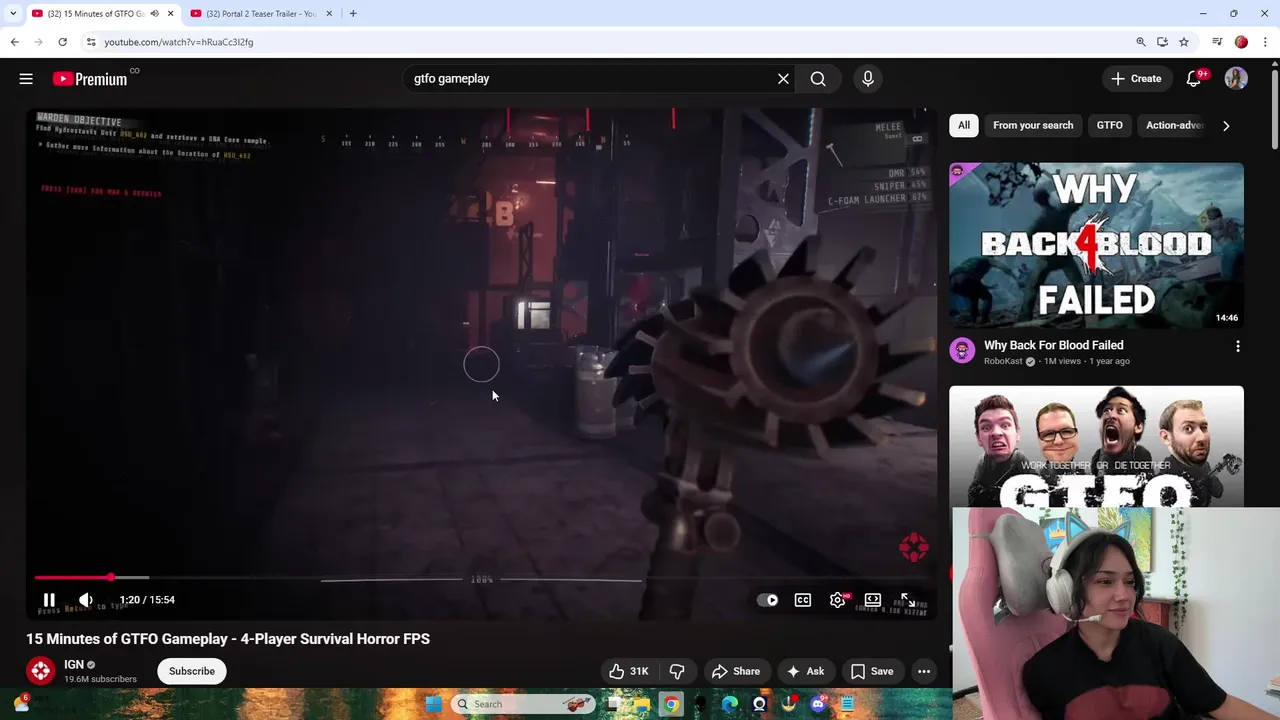Open the RoboKast channel avatar
This screenshot has height=720, width=1280.
tap(962, 350)
